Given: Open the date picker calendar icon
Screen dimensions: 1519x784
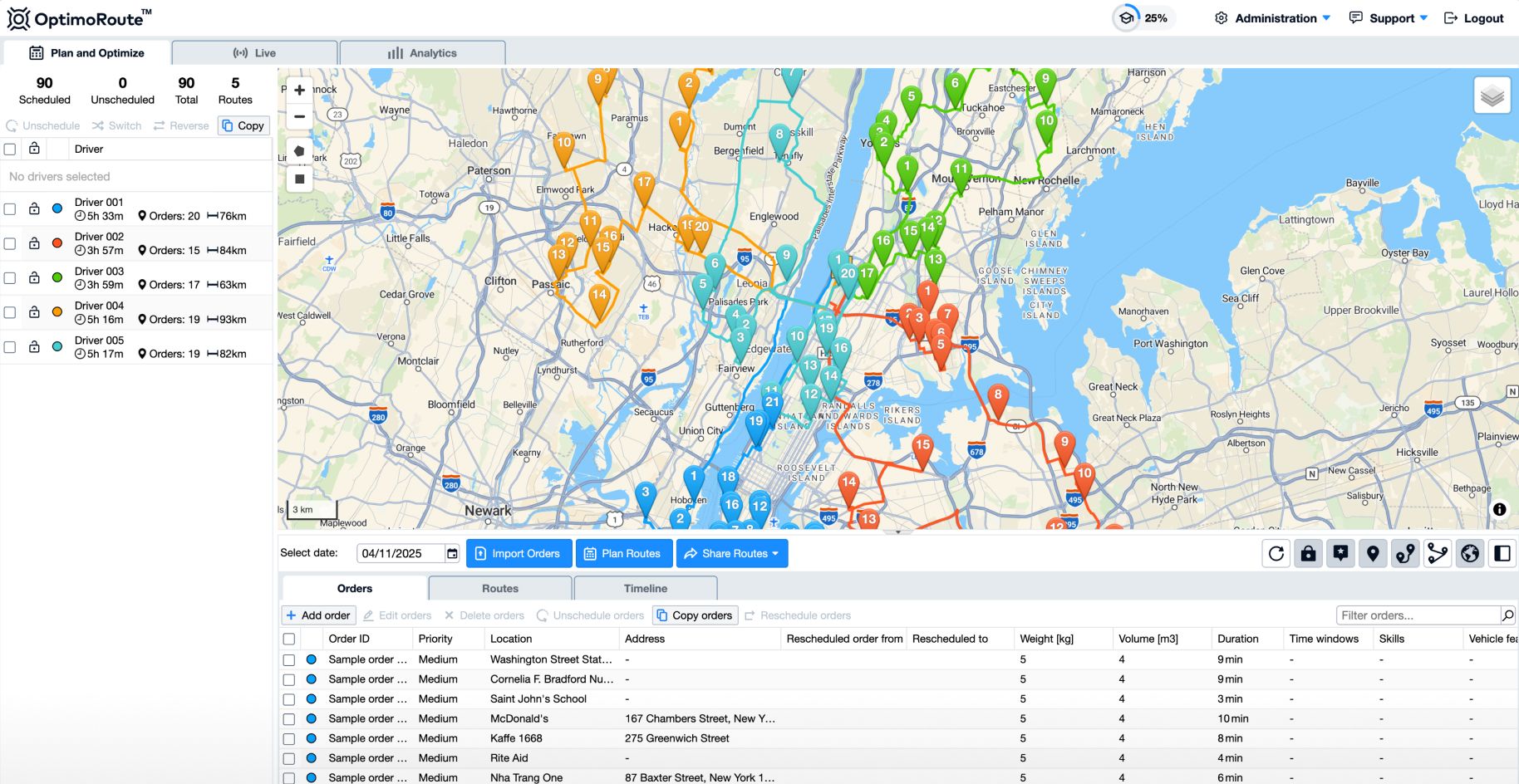Looking at the screenshot, I should [452, 553].
